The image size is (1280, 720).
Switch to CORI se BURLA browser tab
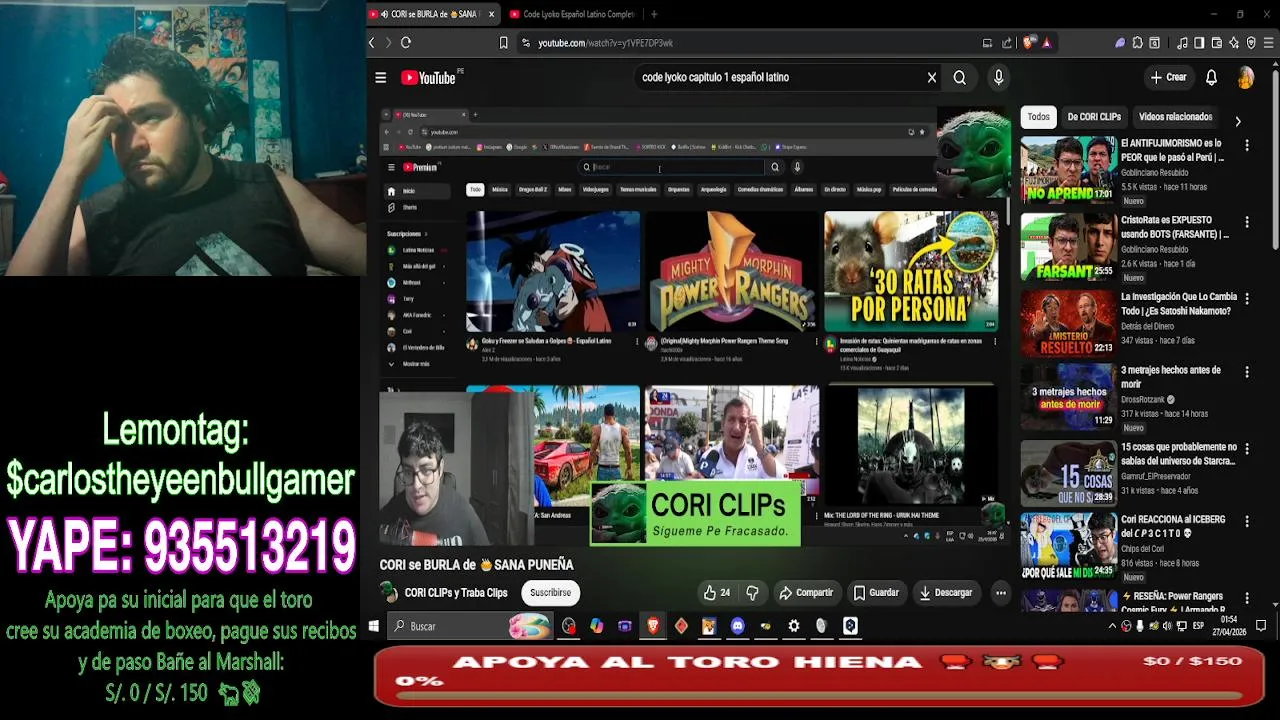431,14
